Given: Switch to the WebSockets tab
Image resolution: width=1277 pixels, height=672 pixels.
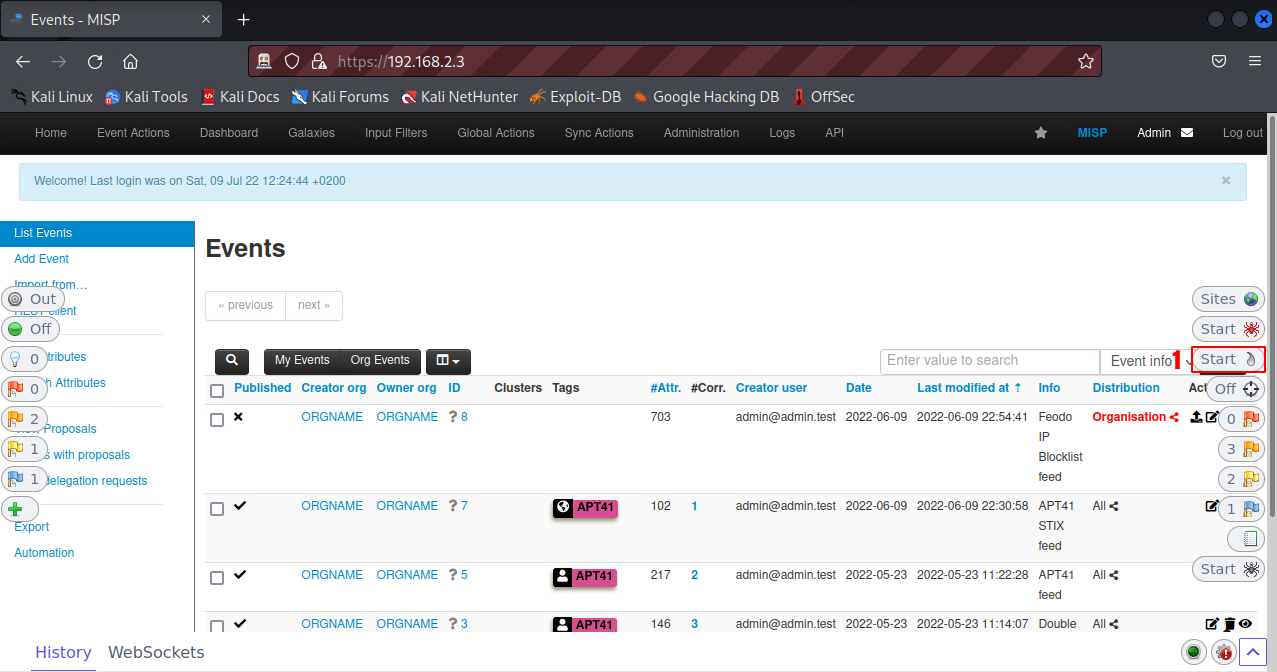Looking at the screenshot, I should click(x=156, y=652).
